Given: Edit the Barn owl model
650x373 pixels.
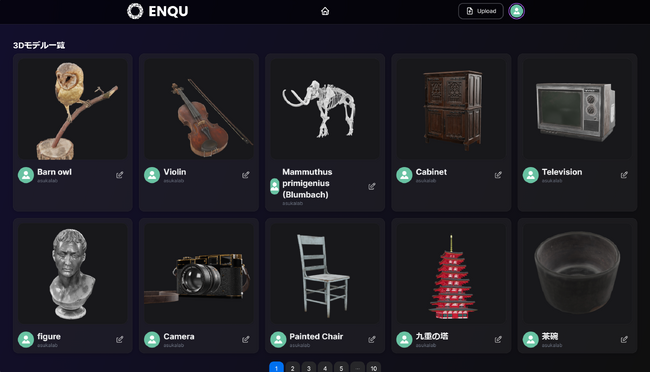Looking at the screenshot, I should coord(119,175).
